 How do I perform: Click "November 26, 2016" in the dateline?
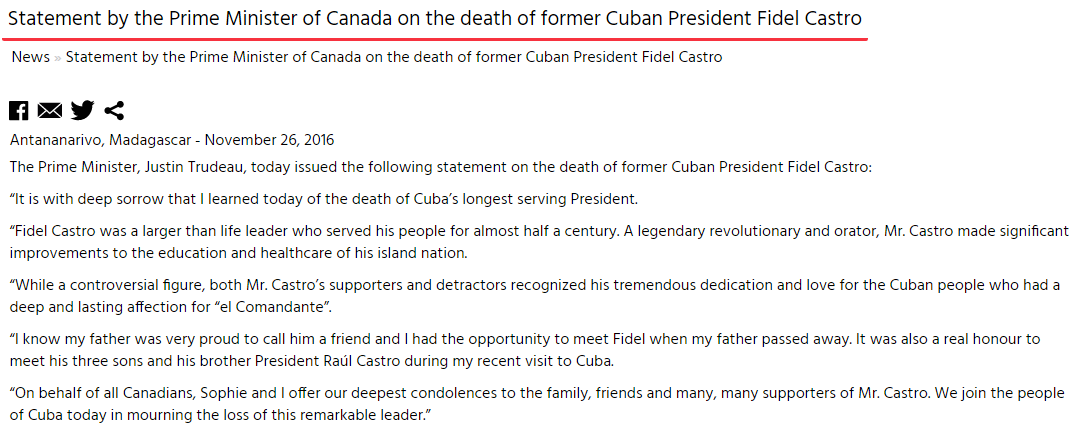[x=269, y=140]
